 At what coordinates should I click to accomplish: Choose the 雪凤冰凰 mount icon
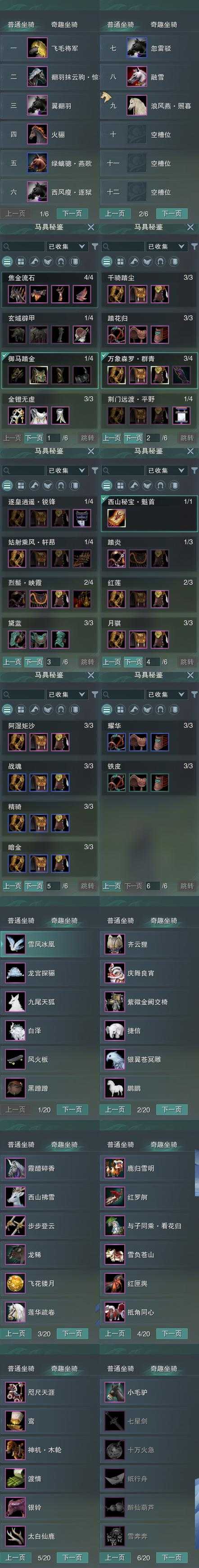(14, 944)
